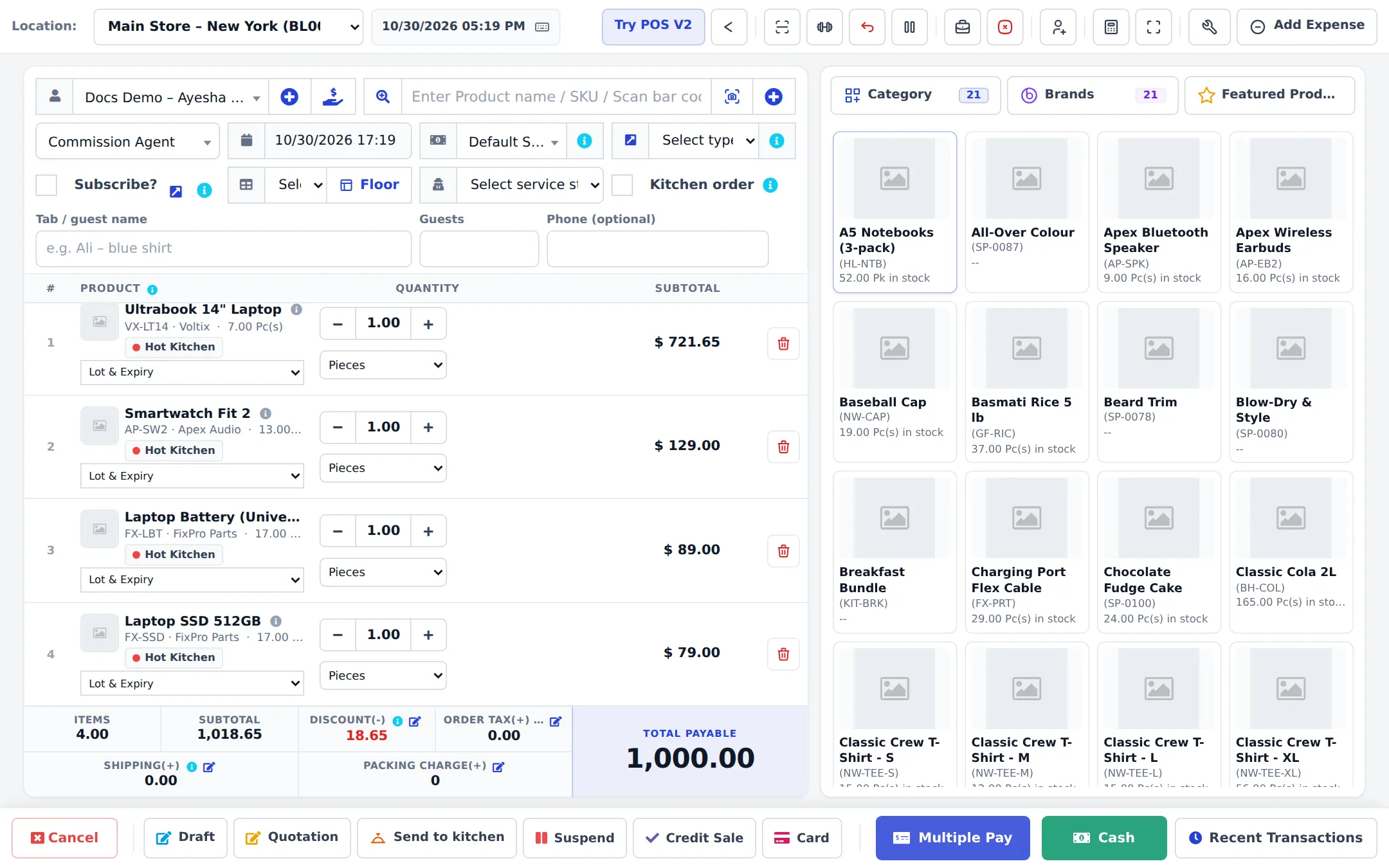
Task: Open the Category tab
Action: [x=915, y=95]
